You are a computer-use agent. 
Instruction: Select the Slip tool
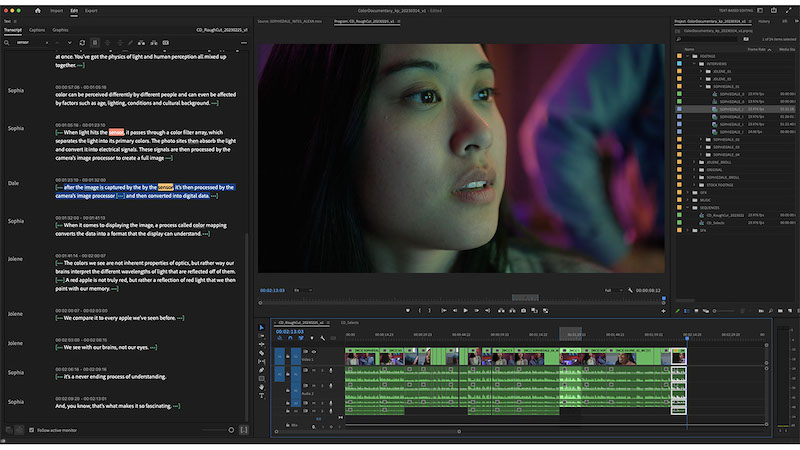point(262,362)
